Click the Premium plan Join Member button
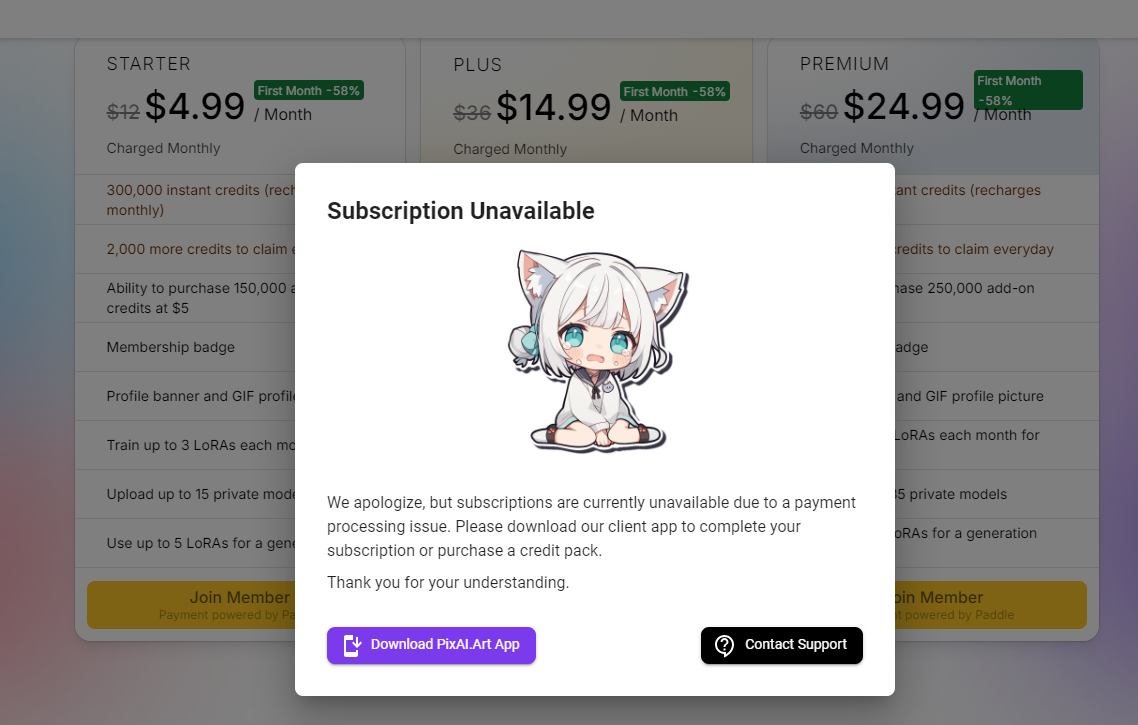Screen dimensions: 1138x725 tap(991, 605)
